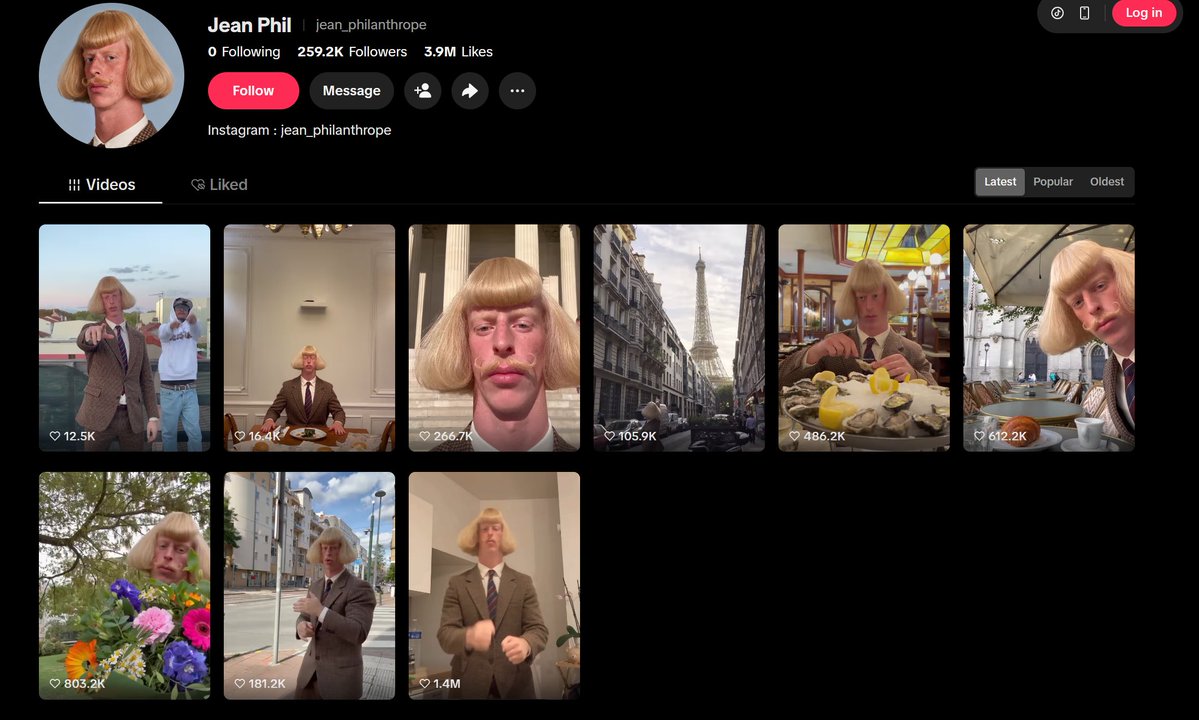Click the share arrow icon
This screenshot has height=720, width=1199.
tap(470, 91)
